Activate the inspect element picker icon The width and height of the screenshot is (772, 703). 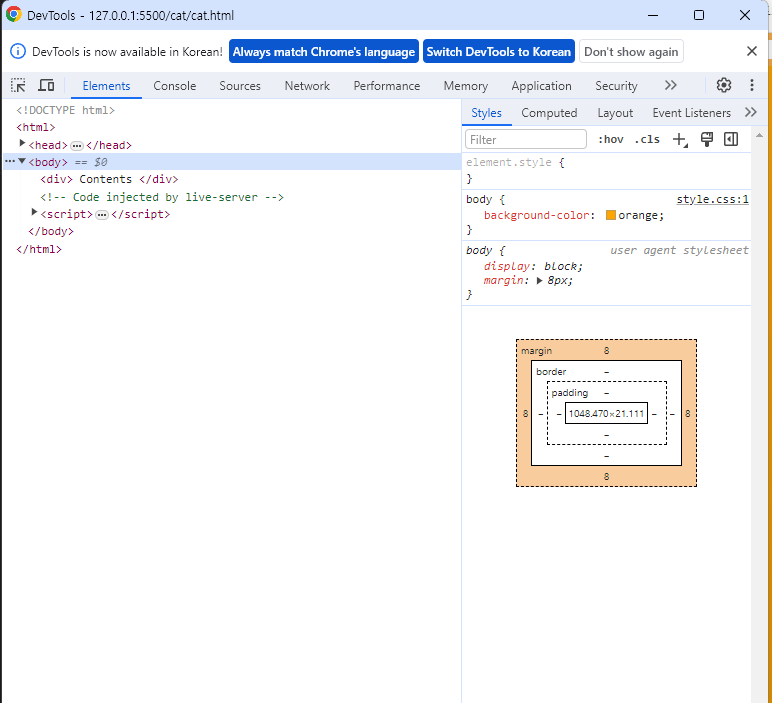[18, 86]
